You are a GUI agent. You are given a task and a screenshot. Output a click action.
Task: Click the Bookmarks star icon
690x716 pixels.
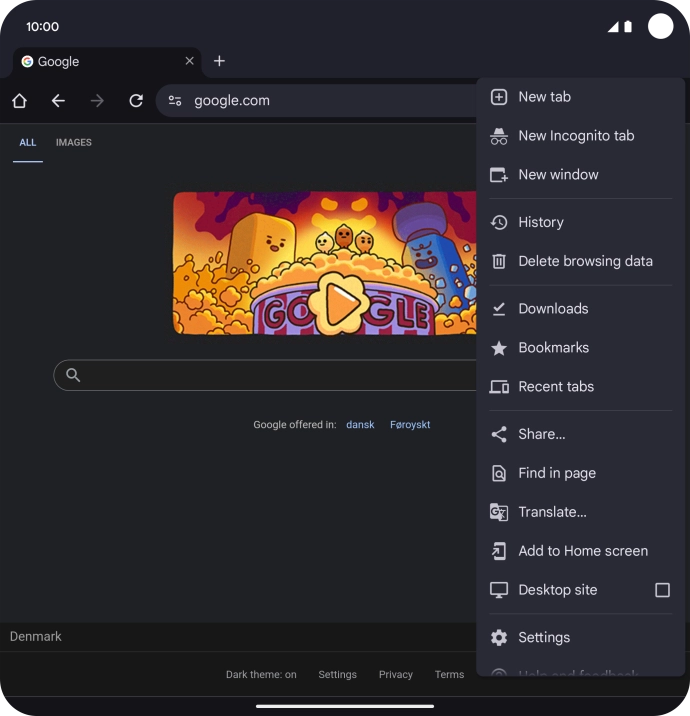(x=499, y=348)
